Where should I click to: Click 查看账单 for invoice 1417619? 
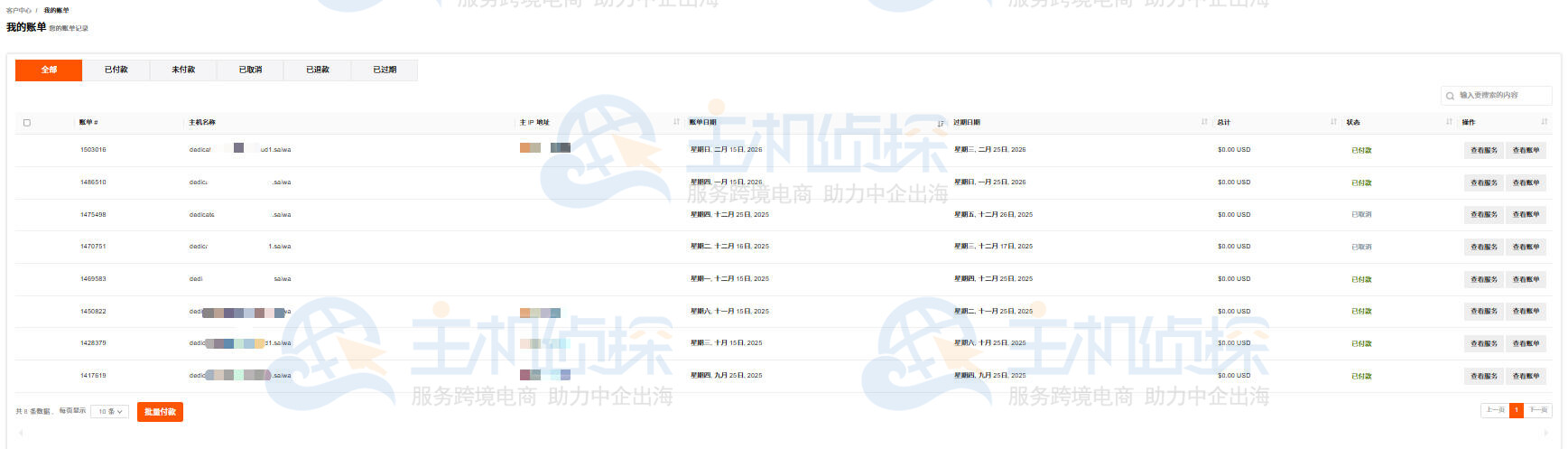pyautogui.click(x=1526, y=376)
